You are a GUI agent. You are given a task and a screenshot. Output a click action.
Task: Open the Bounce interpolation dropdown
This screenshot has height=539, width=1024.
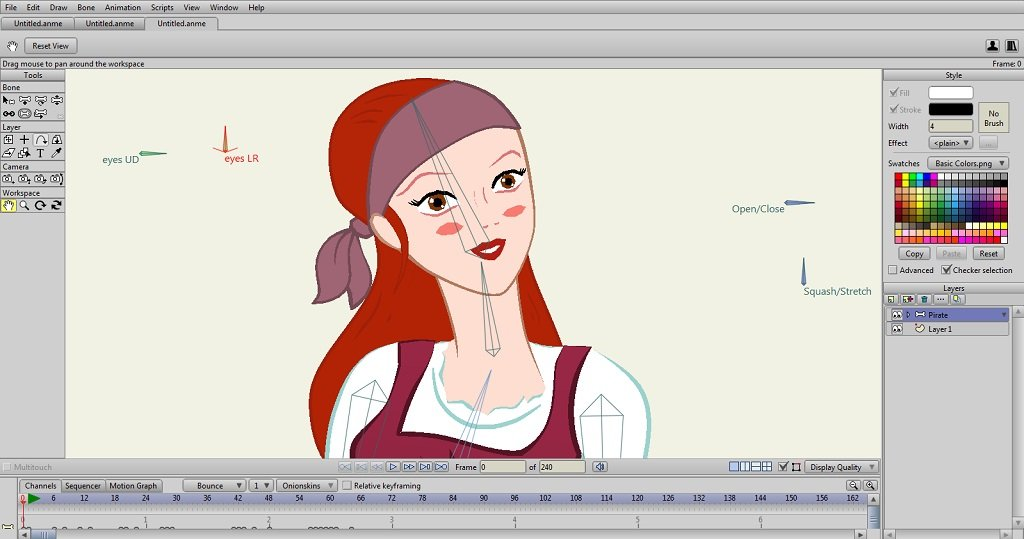(214, 485)
